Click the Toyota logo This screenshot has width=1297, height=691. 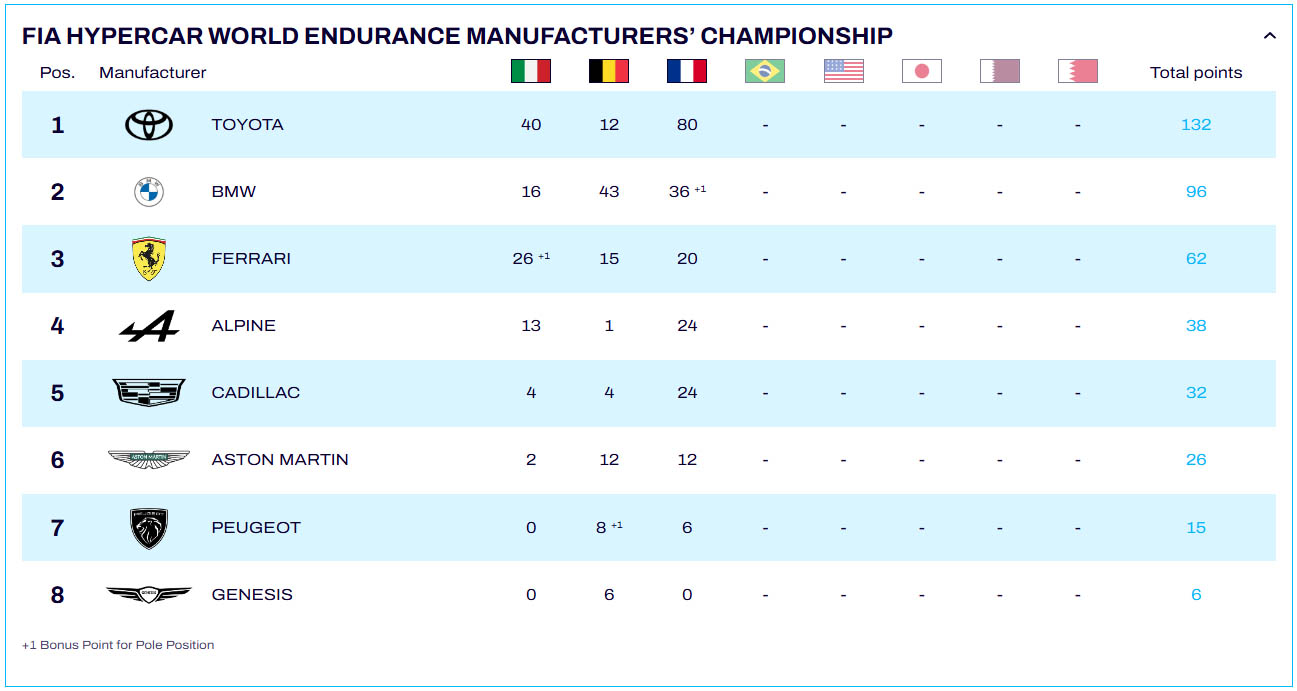[x=149, y=125]
